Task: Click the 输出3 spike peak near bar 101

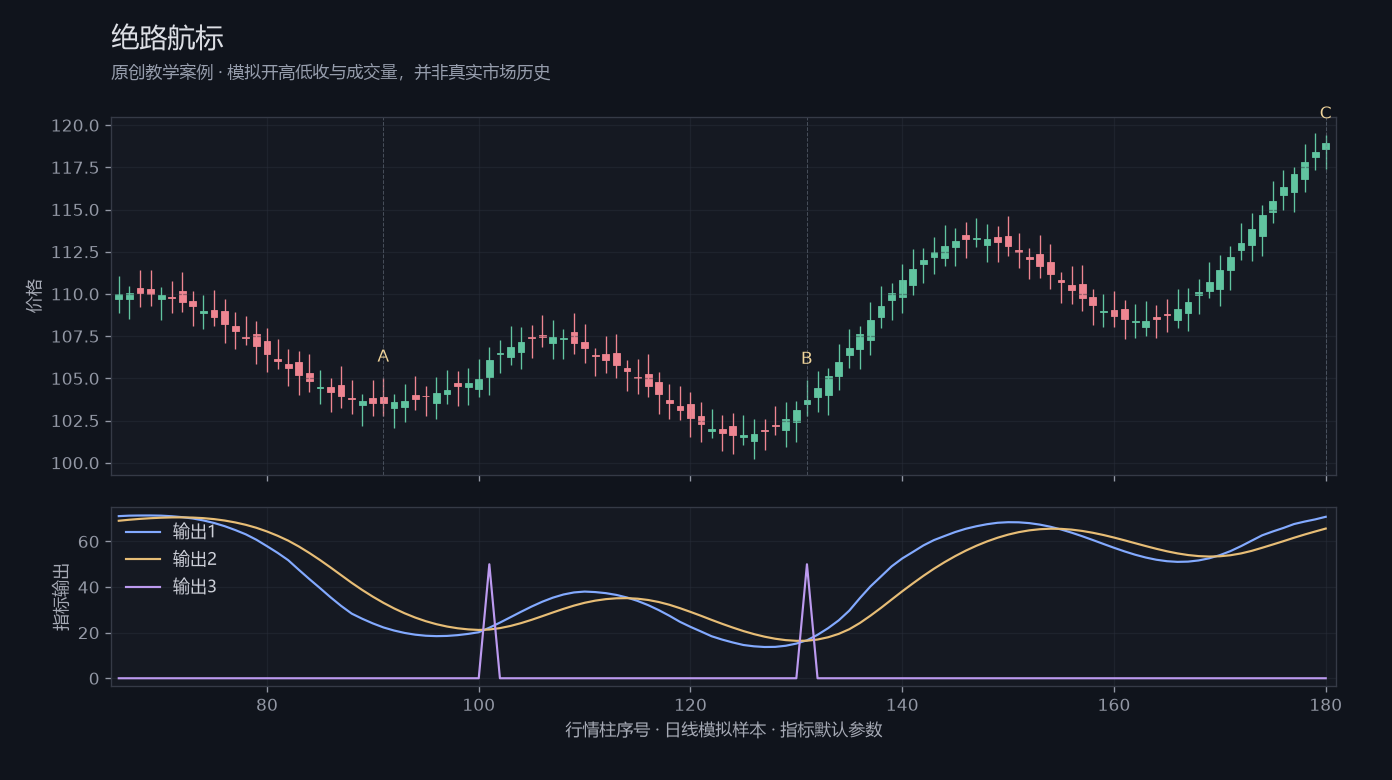Action: coord(489,565)
